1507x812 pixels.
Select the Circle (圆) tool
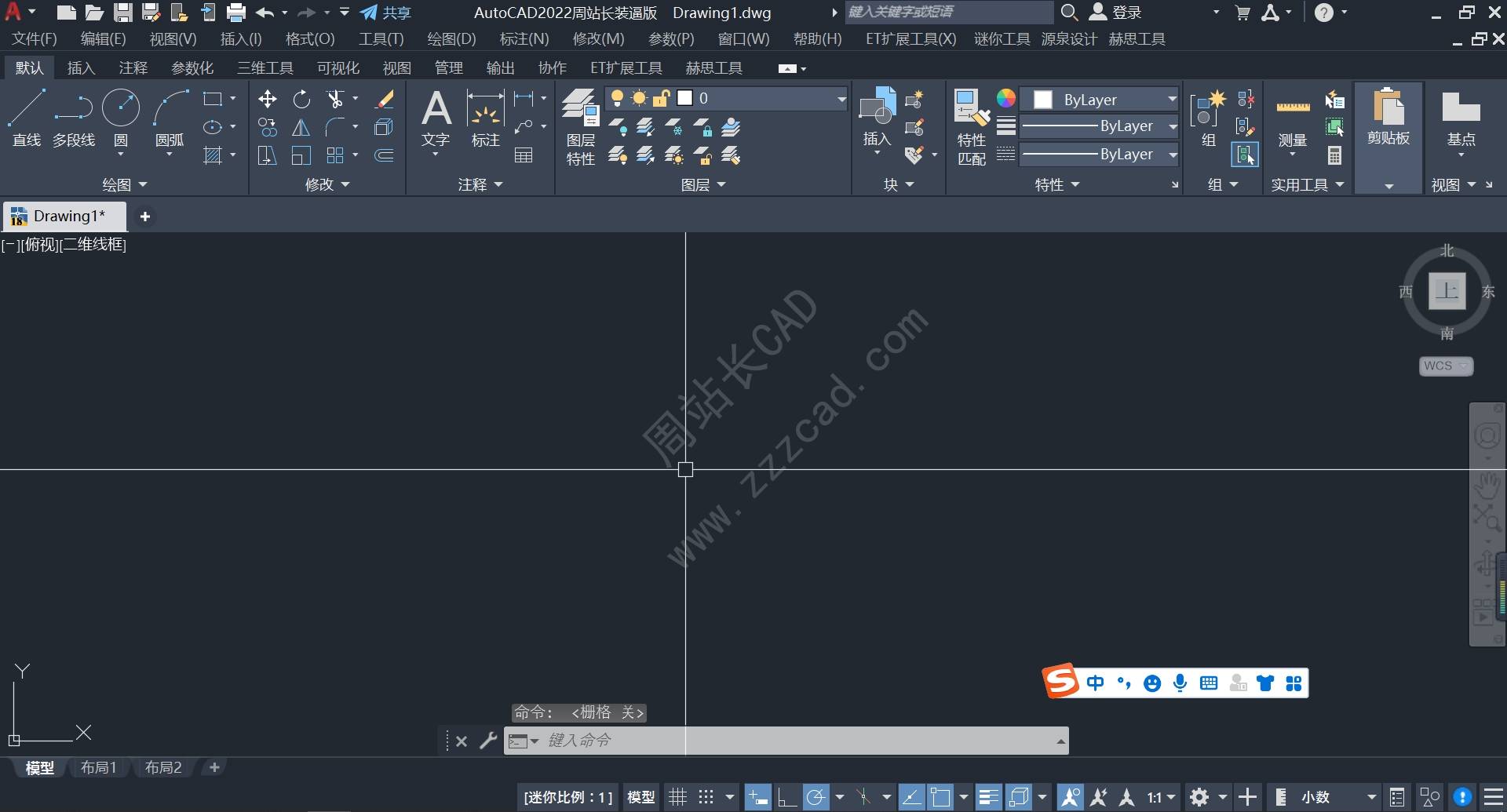coord(121,118)
